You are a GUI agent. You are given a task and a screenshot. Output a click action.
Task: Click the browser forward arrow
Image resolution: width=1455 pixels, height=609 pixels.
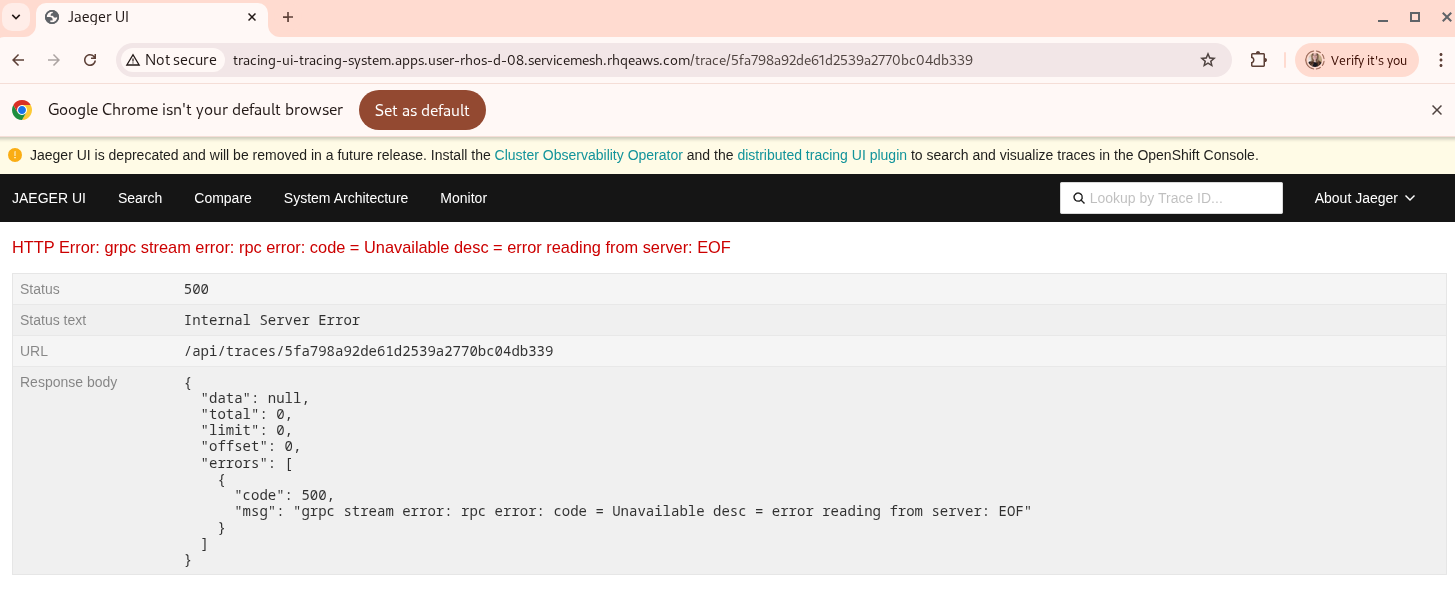(54, 60)
